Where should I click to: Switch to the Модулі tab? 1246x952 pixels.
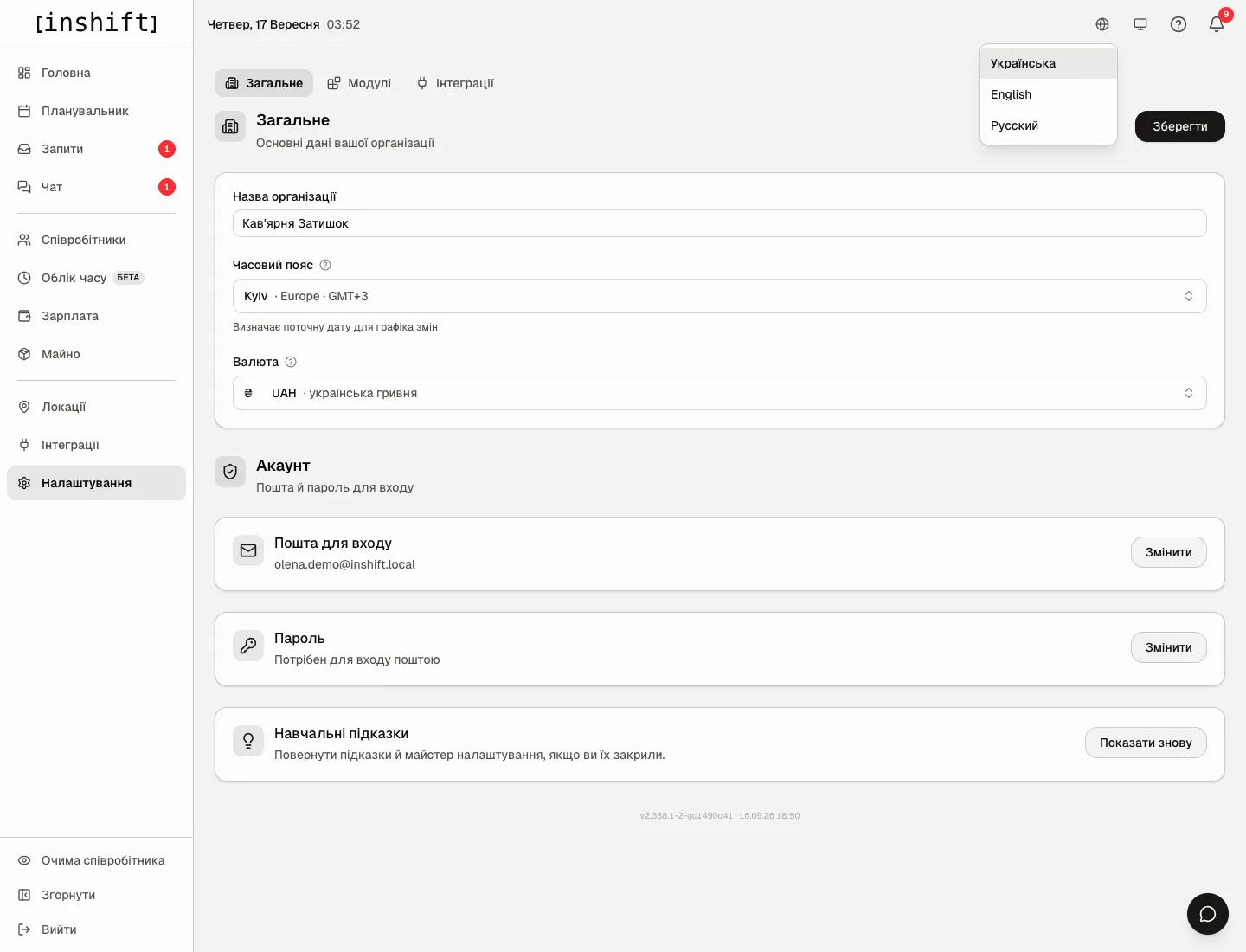pyautogui.click(x=359, y=83)
